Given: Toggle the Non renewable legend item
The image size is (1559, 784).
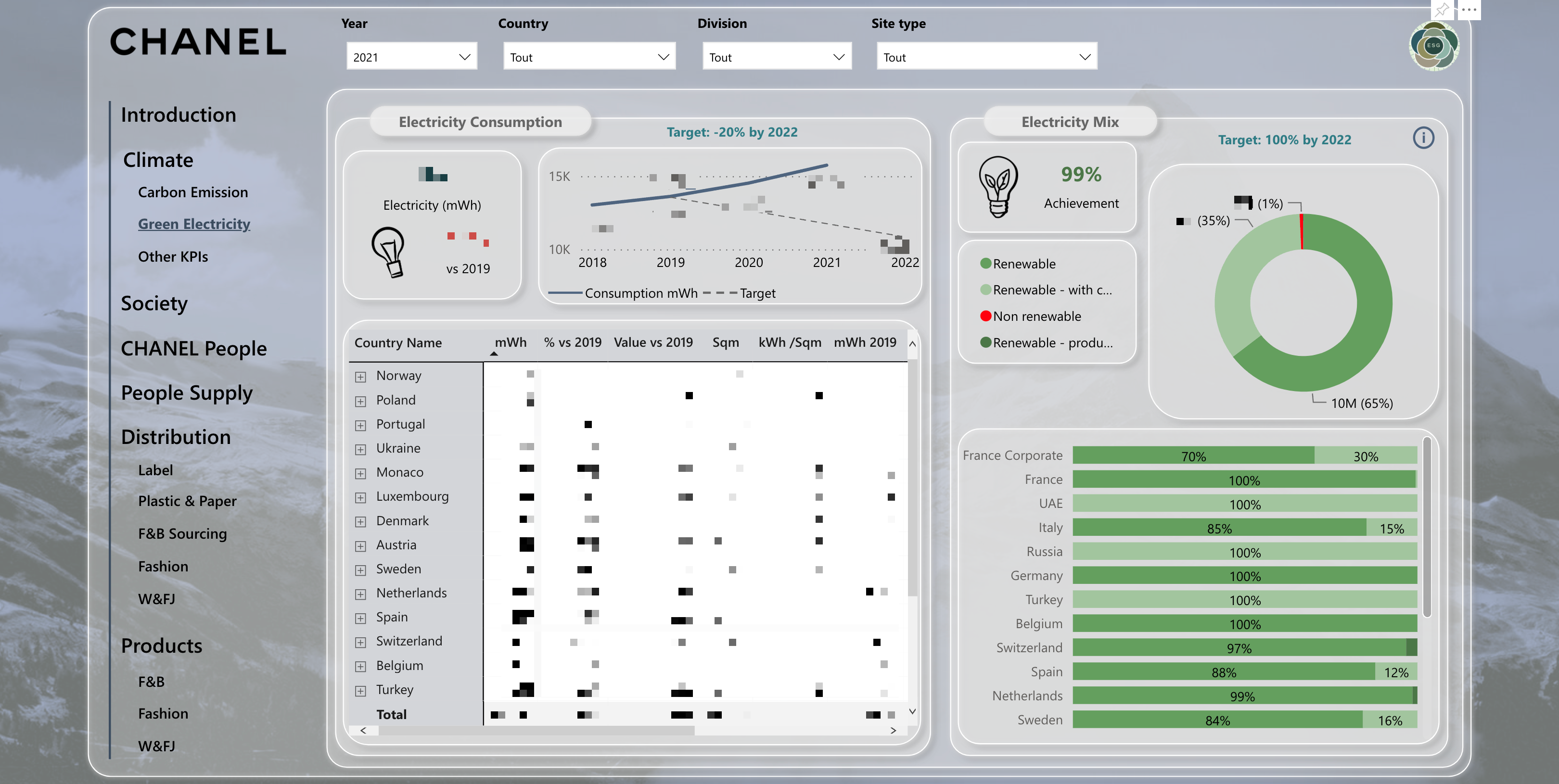Looking at the screenshot, I should click(1036, 316).
